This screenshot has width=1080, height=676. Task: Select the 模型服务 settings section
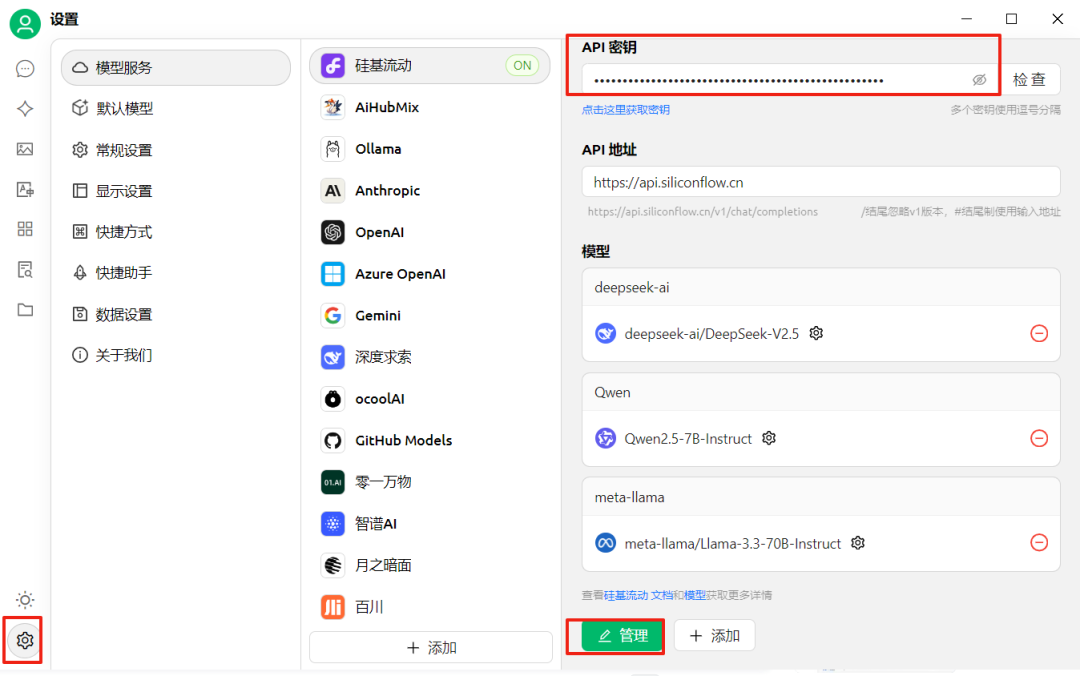(x=176, y=68)
